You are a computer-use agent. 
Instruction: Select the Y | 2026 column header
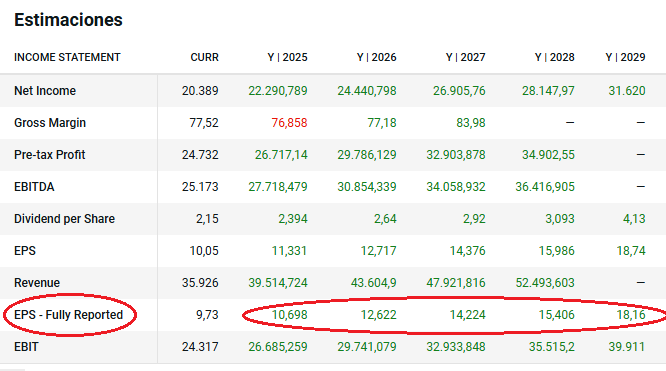click(377, 57)
